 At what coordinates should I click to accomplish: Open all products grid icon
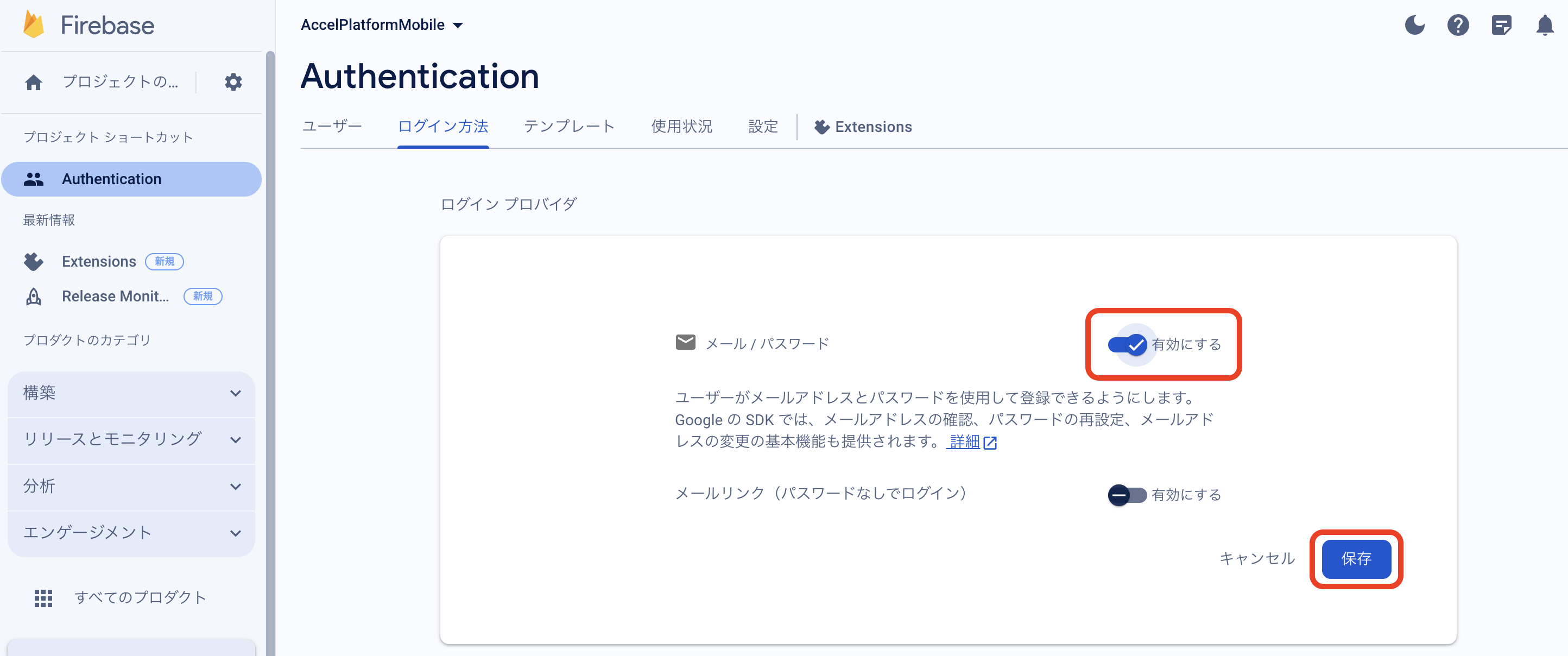point(43,597)
